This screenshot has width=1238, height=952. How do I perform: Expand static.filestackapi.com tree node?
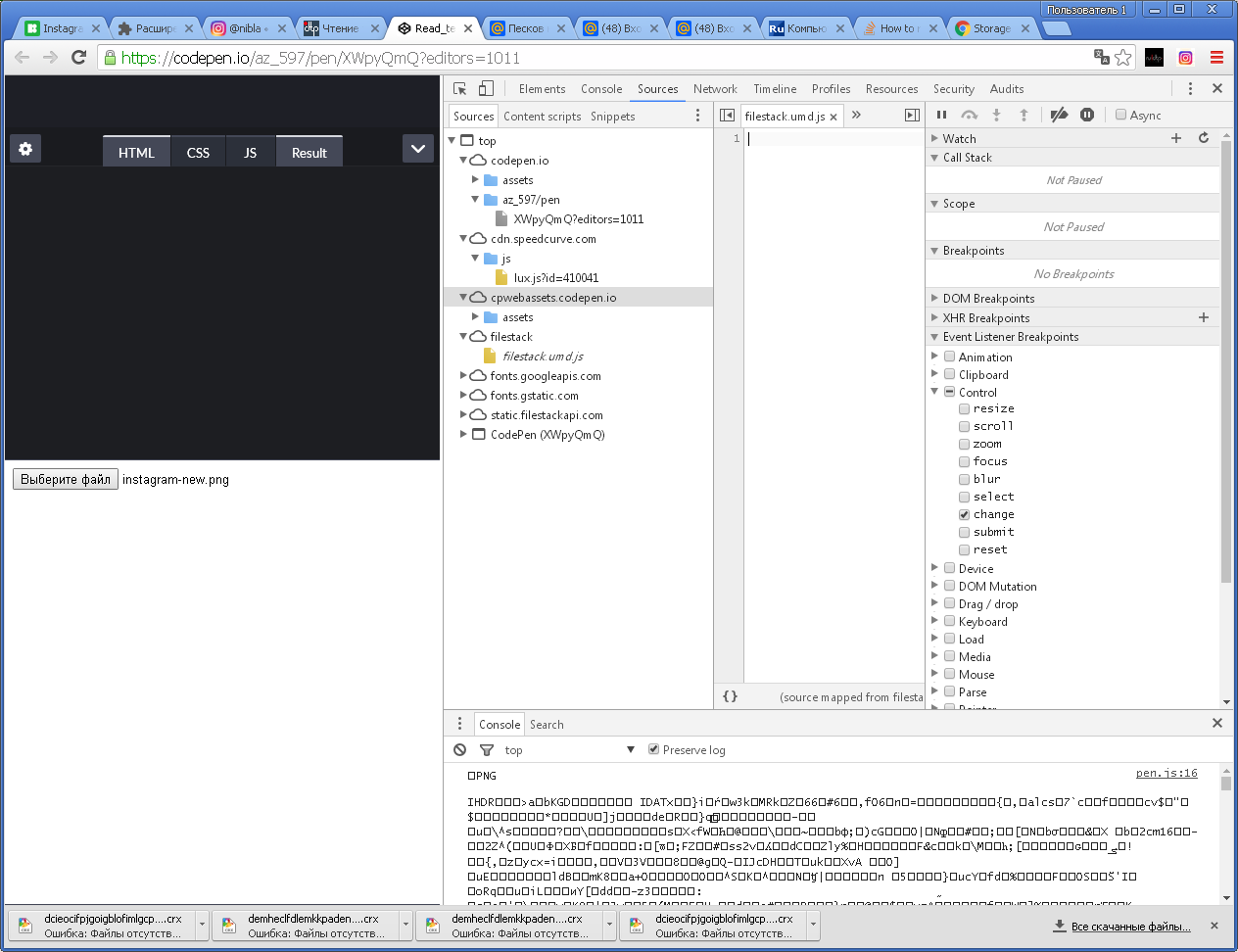click(463, 414)
